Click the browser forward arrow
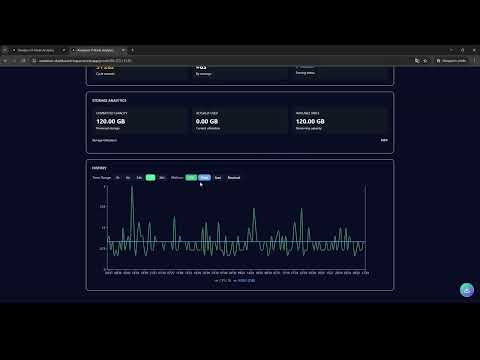Viewport: 480px width, 360px height. click(x=14, y=61)
